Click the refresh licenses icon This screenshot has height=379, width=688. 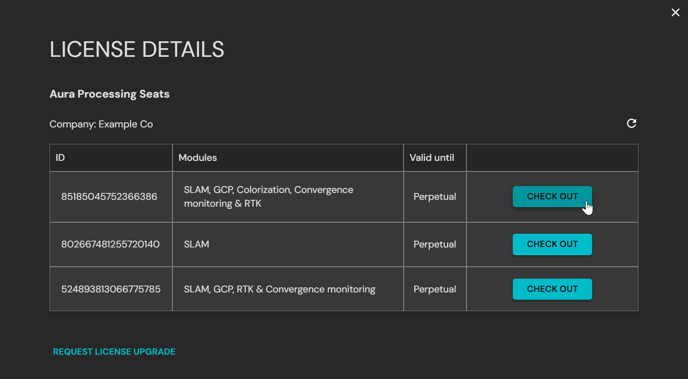point(631,124)
